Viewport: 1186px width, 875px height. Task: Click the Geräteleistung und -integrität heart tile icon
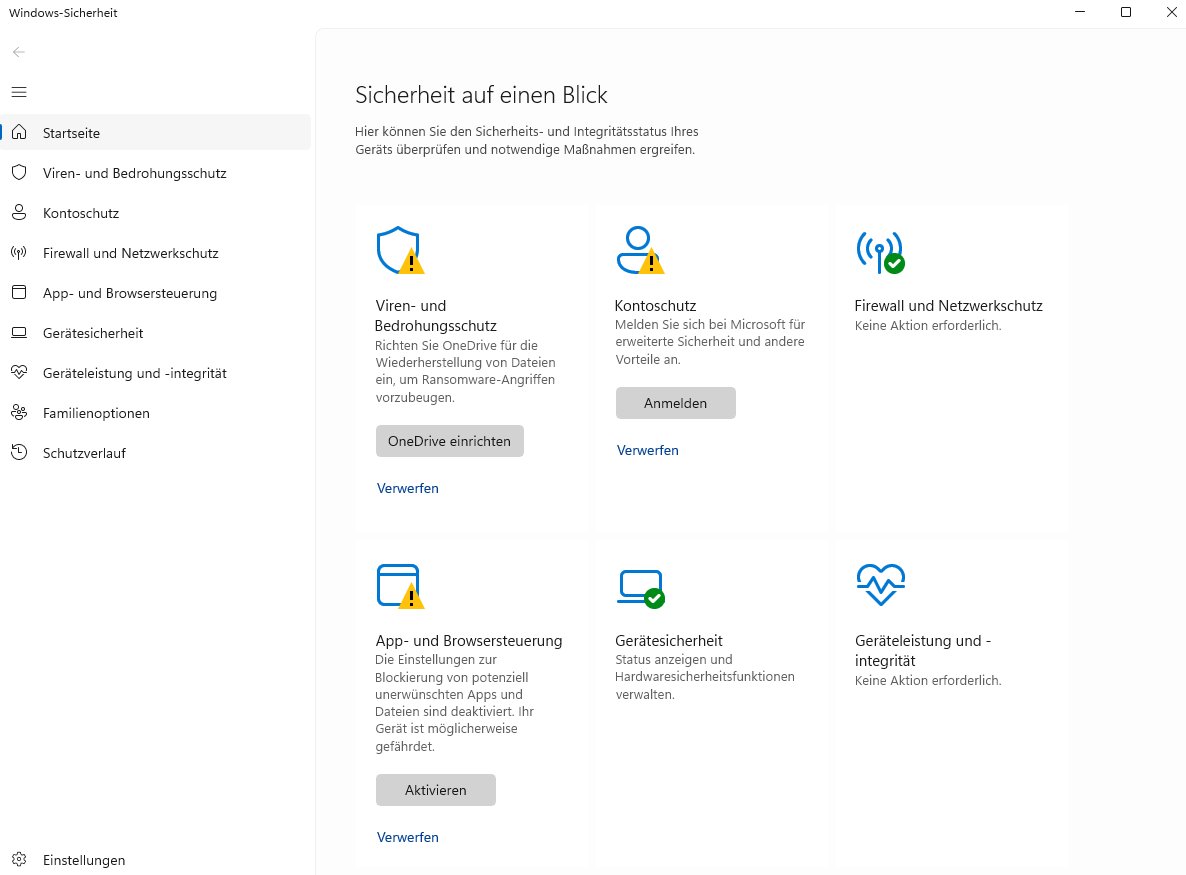pos(880,585)
